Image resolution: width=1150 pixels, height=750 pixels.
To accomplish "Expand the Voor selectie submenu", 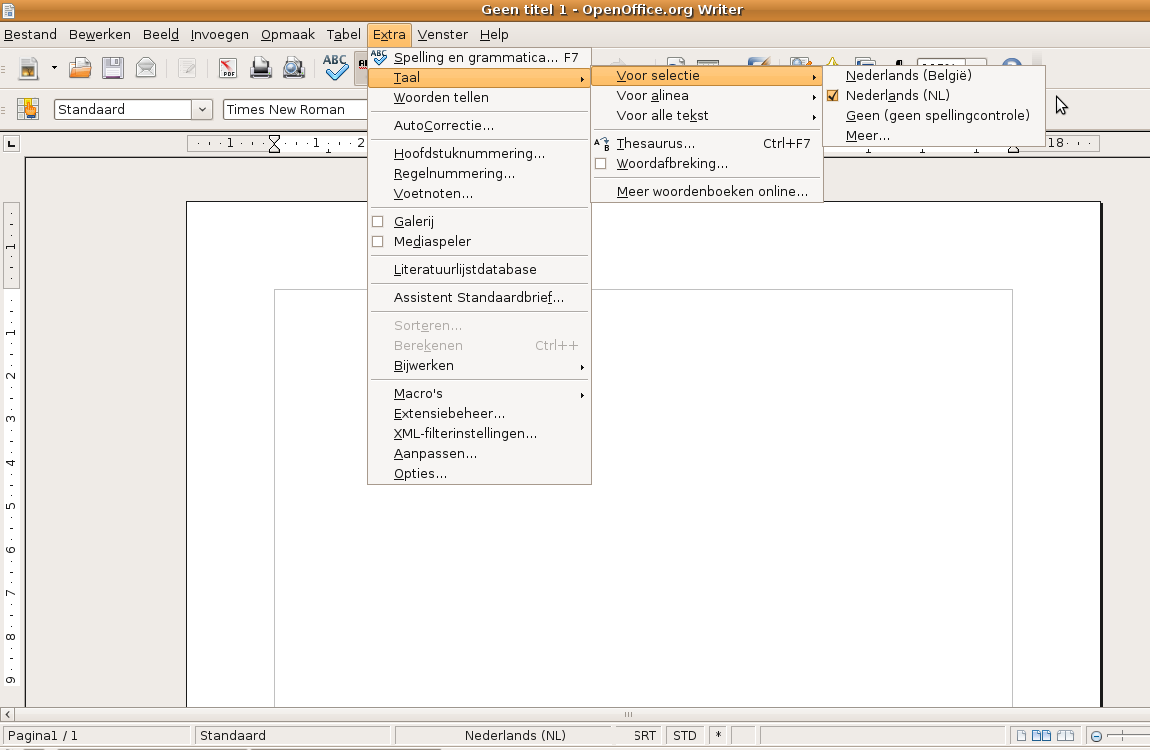I will coord(707,76).
